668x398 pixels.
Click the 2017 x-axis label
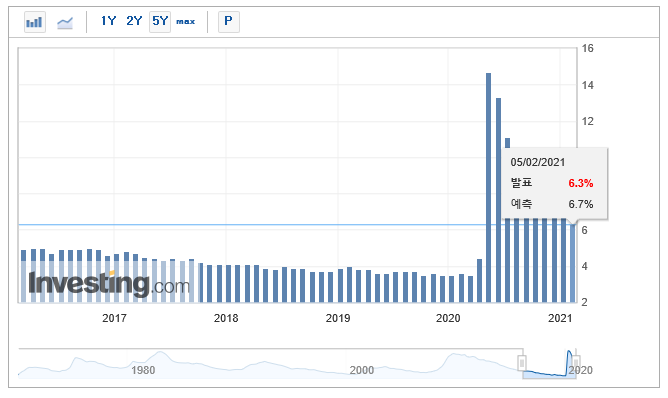[x=114, y=318]
